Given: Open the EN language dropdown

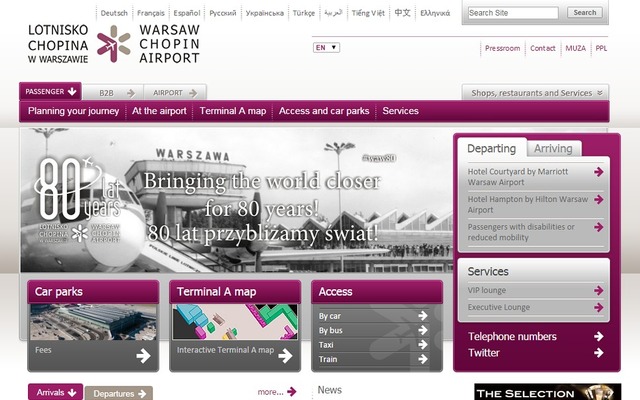Looking at the screenshot, I should 327,48.
